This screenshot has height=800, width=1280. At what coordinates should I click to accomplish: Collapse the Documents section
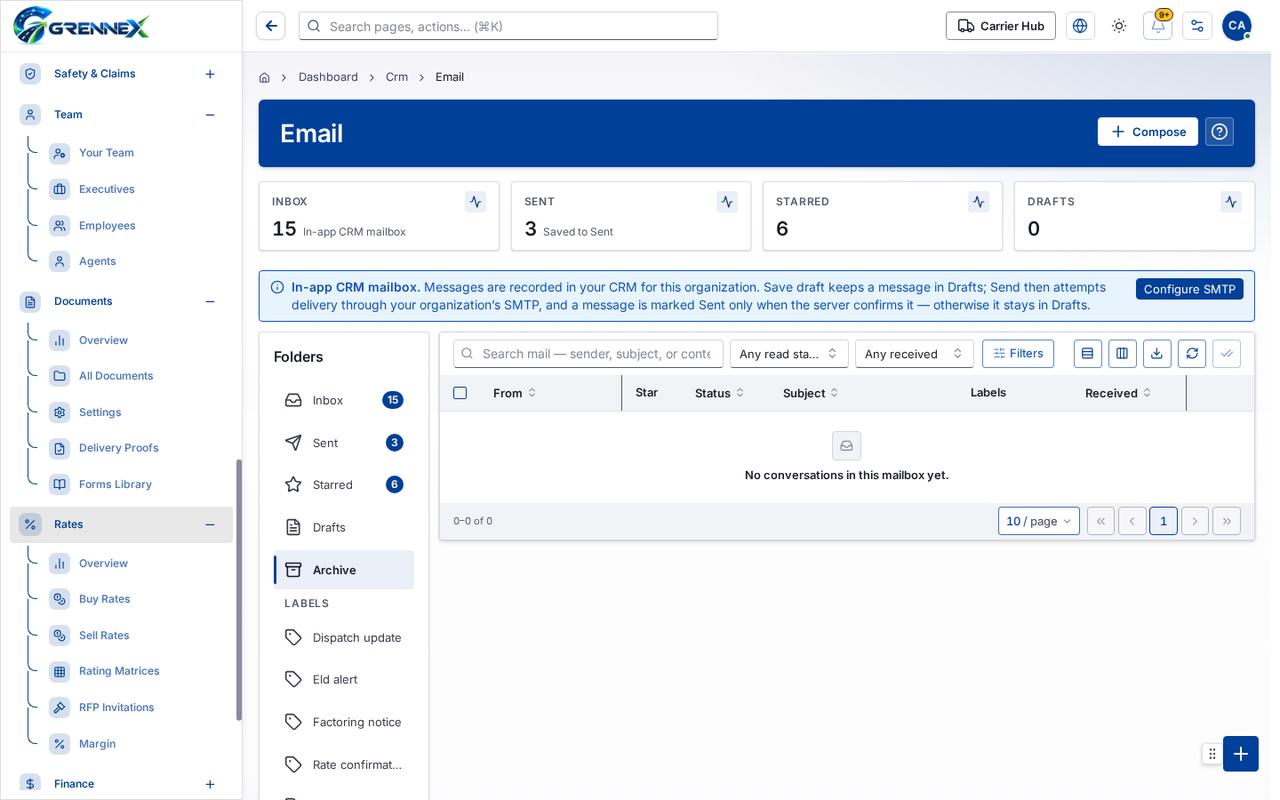click(210, 302)
